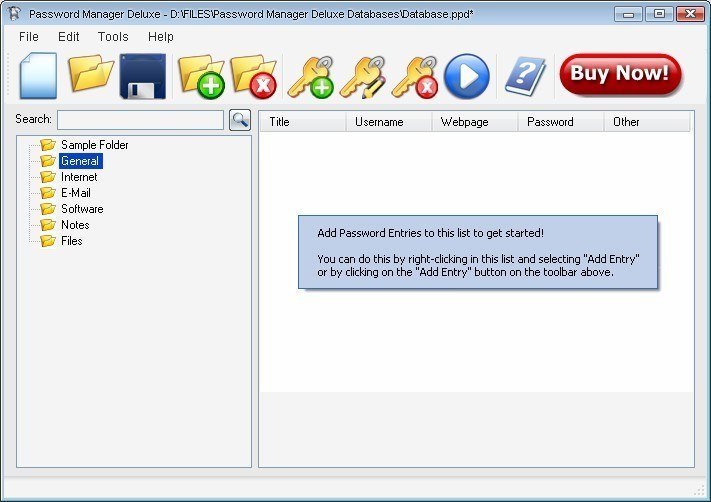Delete folder using folder with red X
Screen dimensions: 711x502
coord(254,76)
